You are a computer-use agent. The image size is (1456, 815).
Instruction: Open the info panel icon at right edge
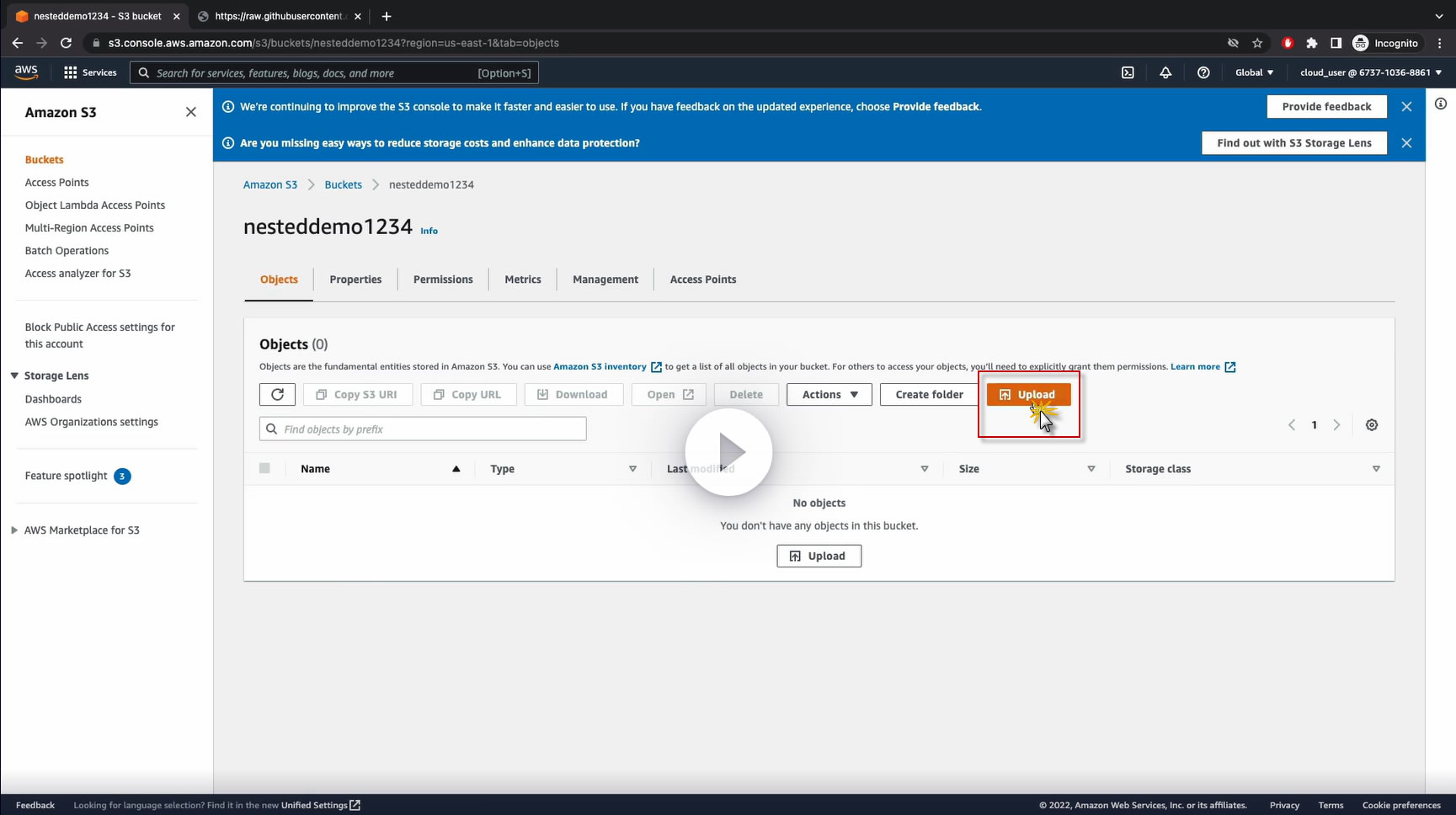[1441, 104]
